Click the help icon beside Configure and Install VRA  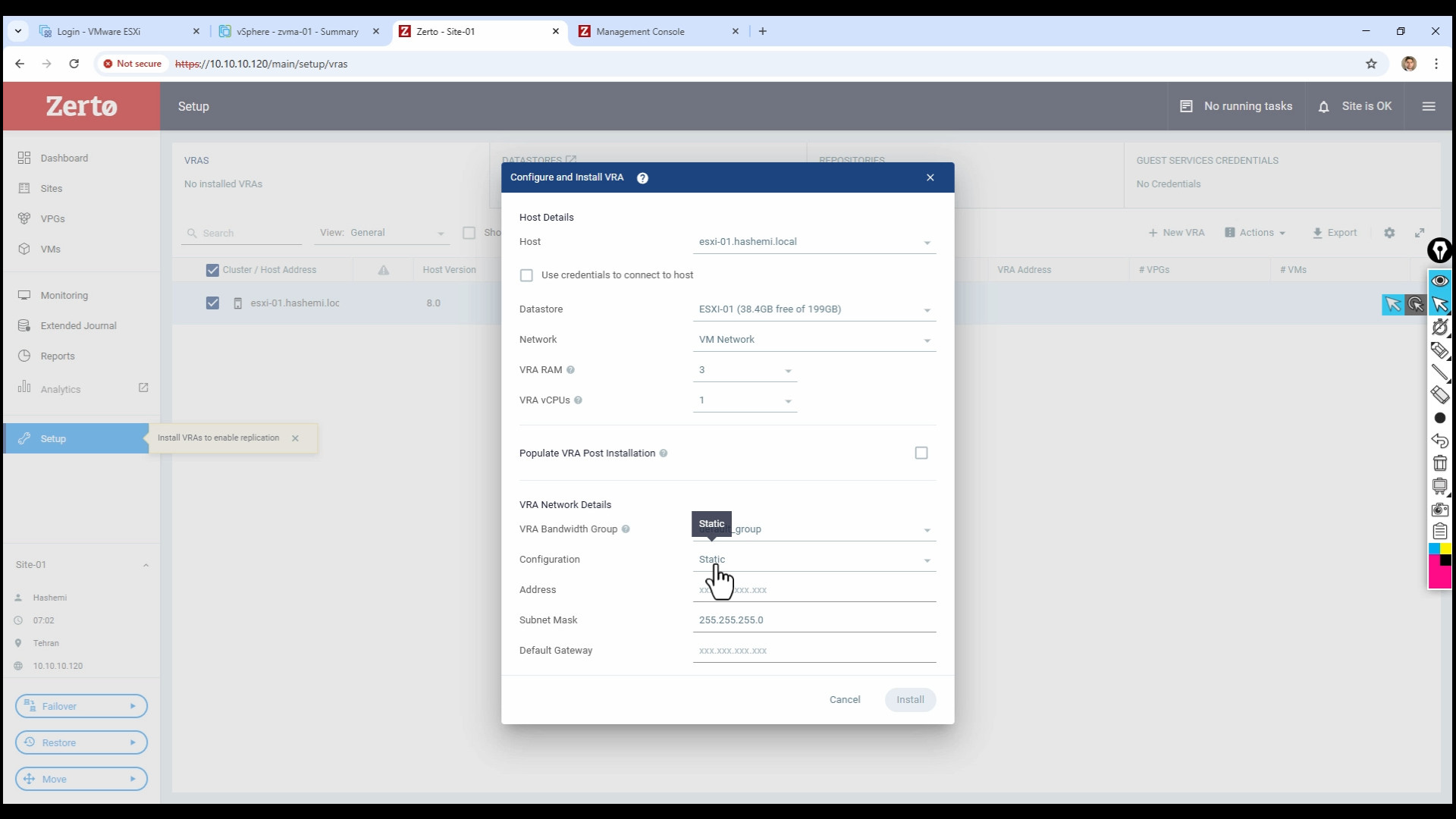coord(642,178)
